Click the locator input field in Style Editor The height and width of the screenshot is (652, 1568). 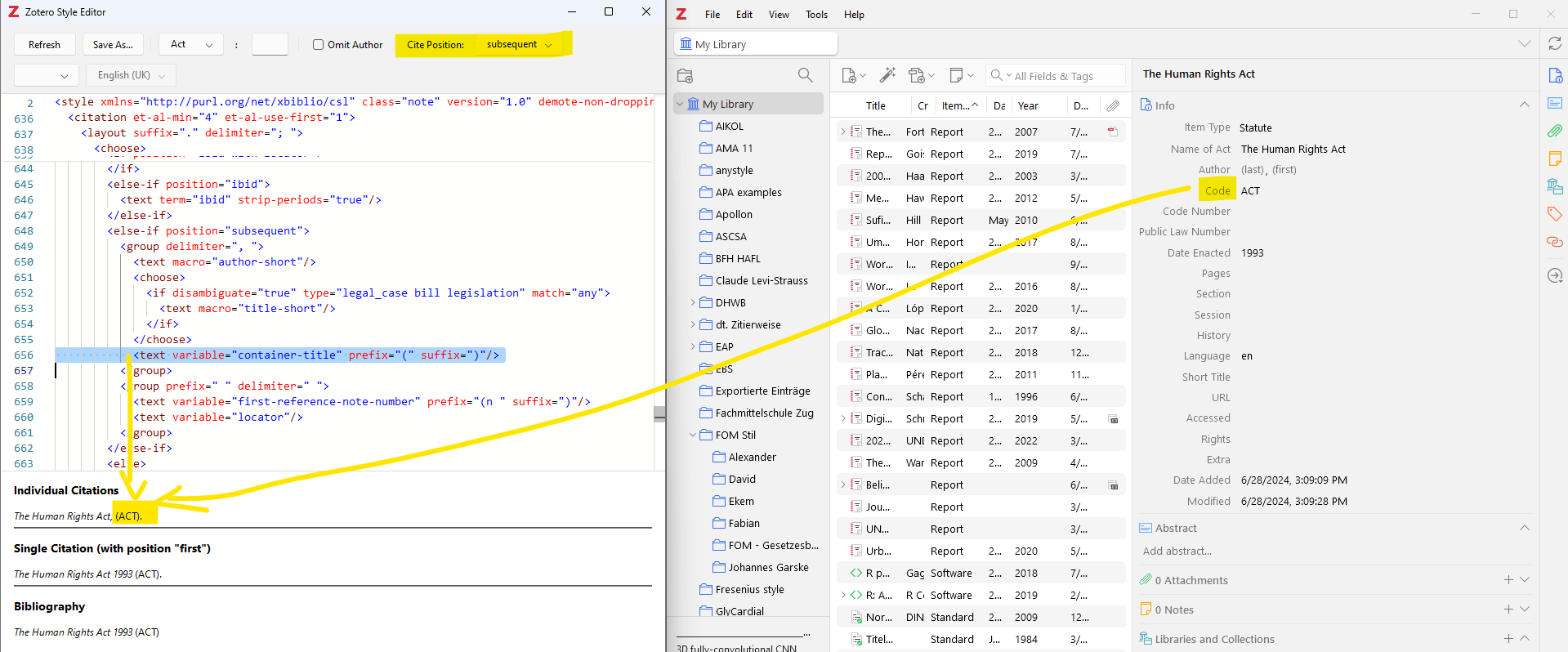pyautogui.click(x=270, y=44)
